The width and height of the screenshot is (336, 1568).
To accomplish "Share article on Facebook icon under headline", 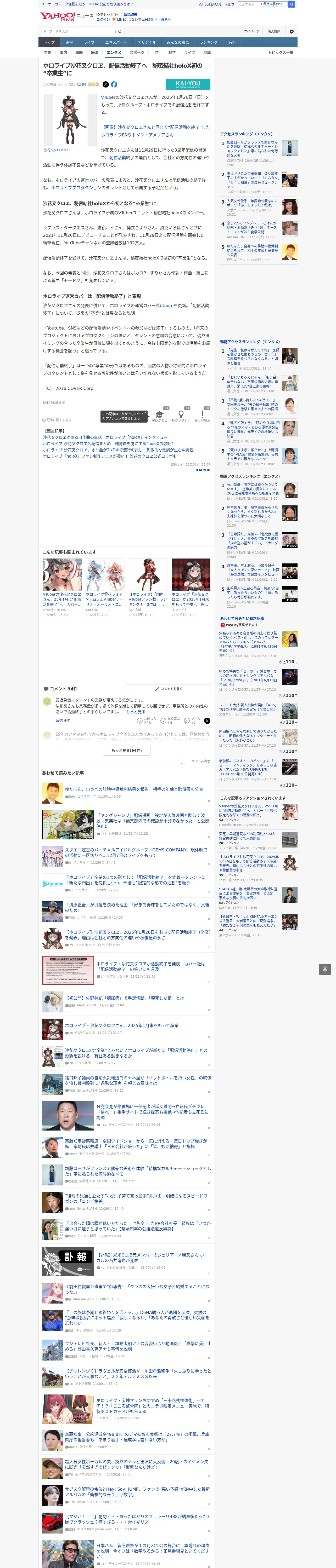I will (114, 85).
